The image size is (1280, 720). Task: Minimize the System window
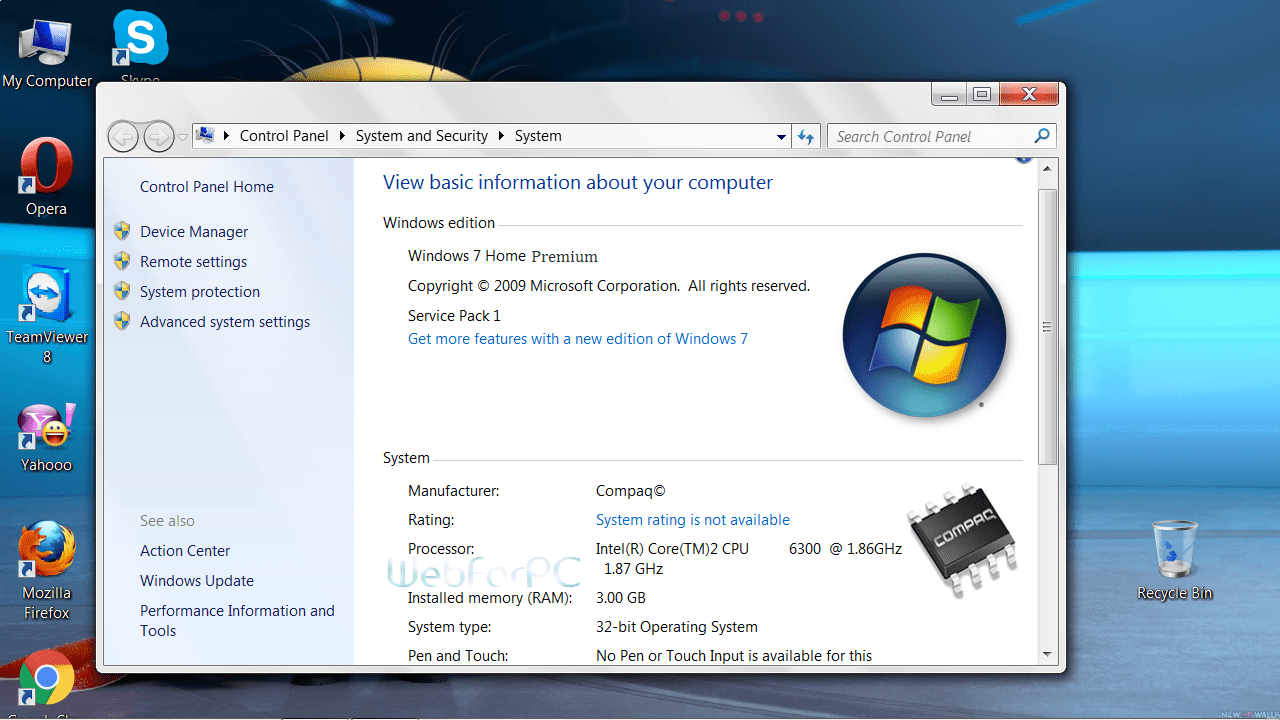pos(950,94)
